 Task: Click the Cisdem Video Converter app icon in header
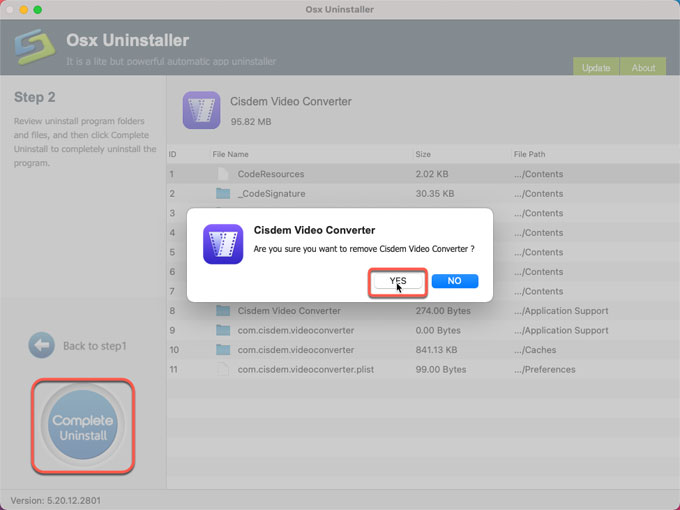pyautogui.click(x=201, y=110)
